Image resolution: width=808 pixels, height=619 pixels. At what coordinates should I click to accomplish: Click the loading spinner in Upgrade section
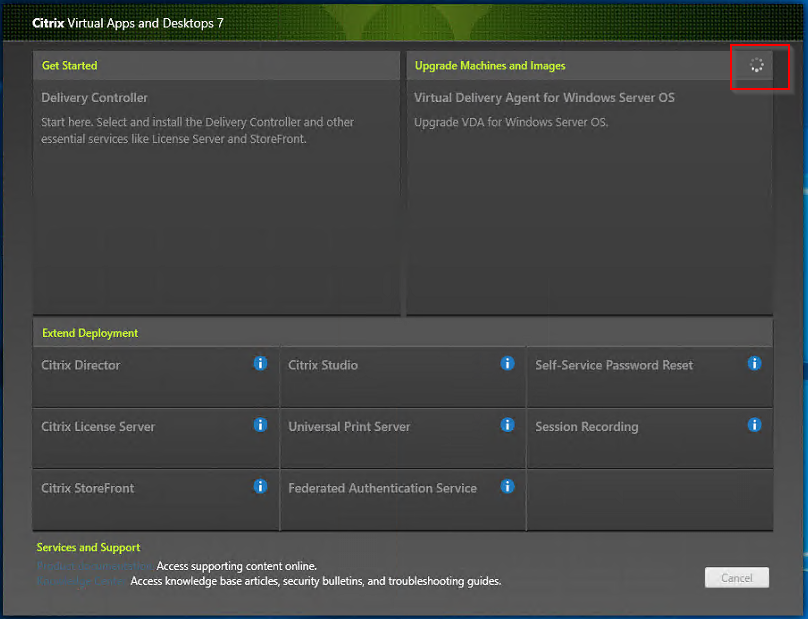757,66
